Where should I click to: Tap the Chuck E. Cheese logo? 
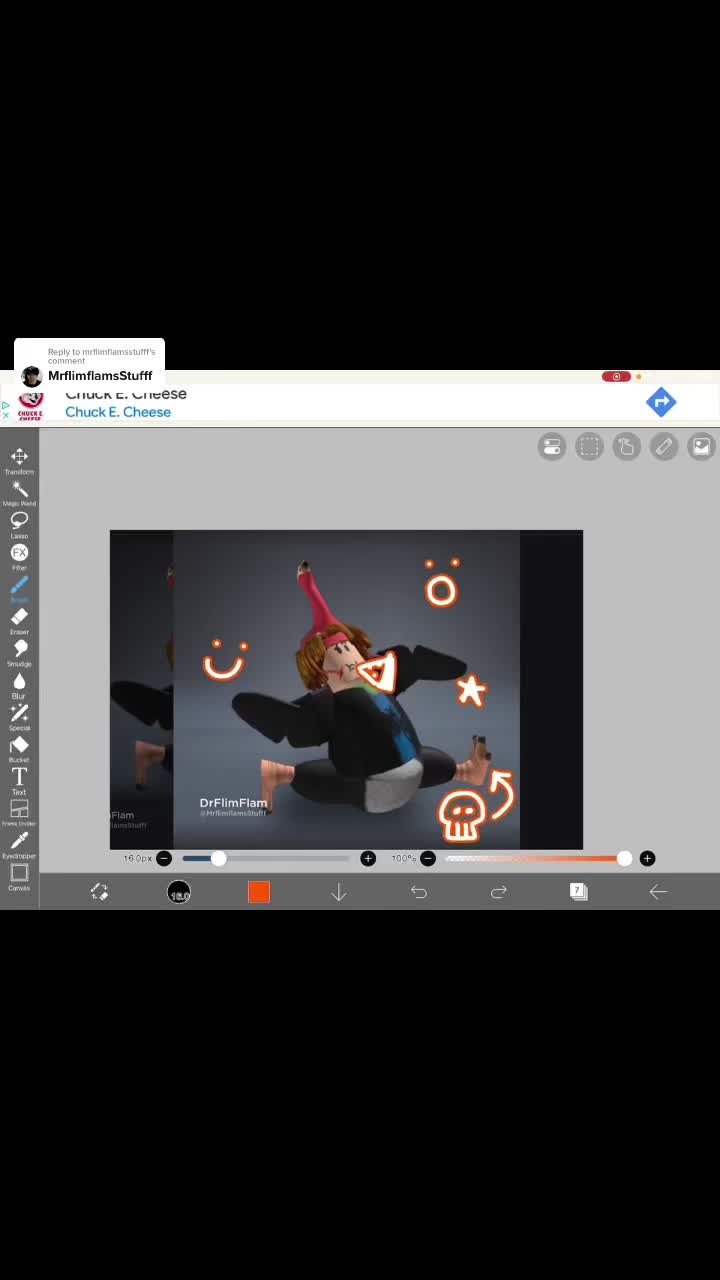[x=31, y=405]
